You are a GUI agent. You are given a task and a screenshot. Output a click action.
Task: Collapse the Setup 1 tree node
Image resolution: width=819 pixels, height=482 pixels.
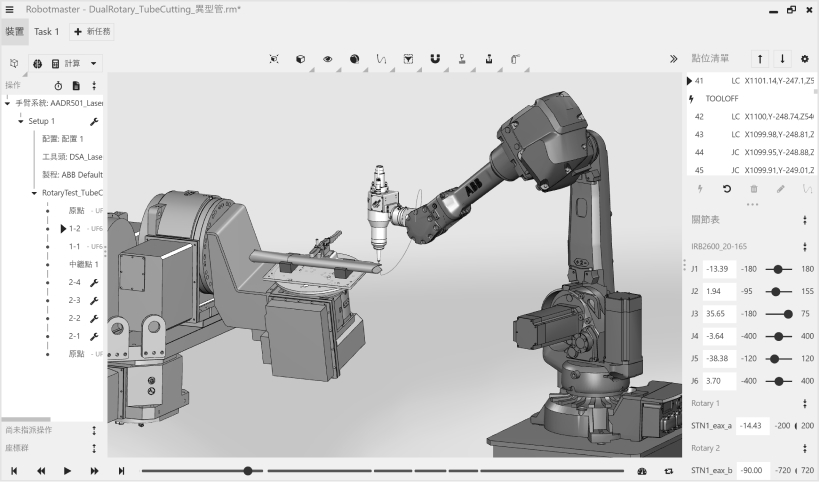coord(20,121)
